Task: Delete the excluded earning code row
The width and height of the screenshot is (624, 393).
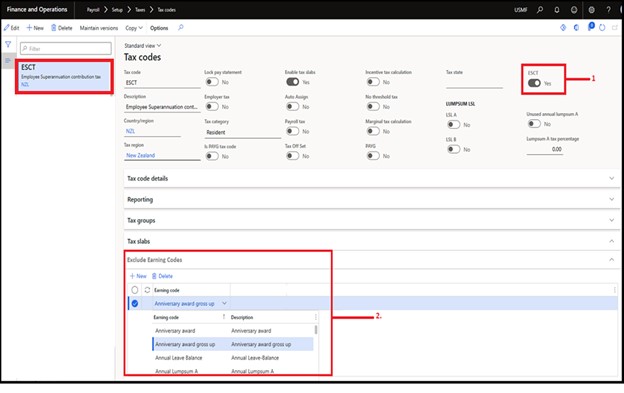Action: tap(162, 276)
